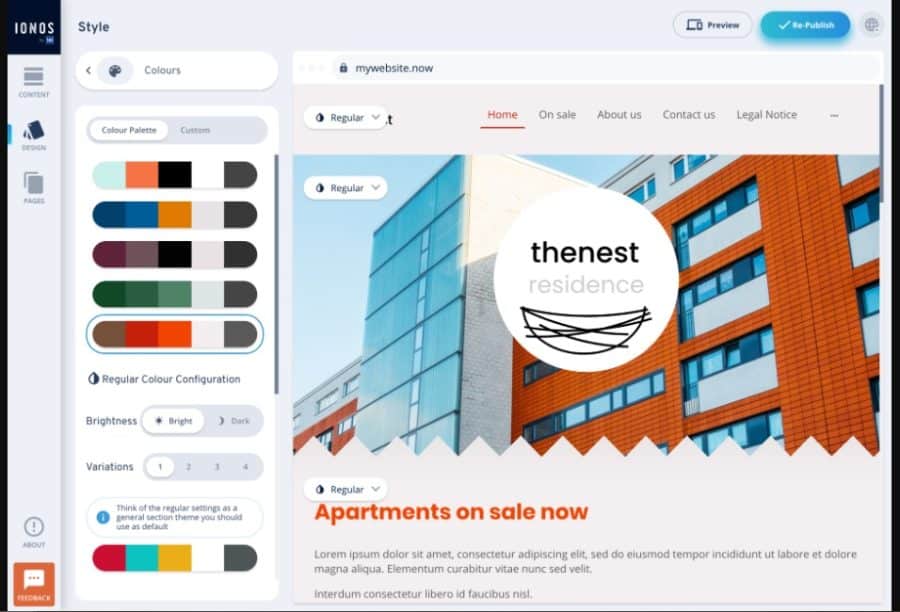Expand the navigation more menu dots
Image resolution: width=900 pixels, height=612 pixels.
[x=834, y=115]
